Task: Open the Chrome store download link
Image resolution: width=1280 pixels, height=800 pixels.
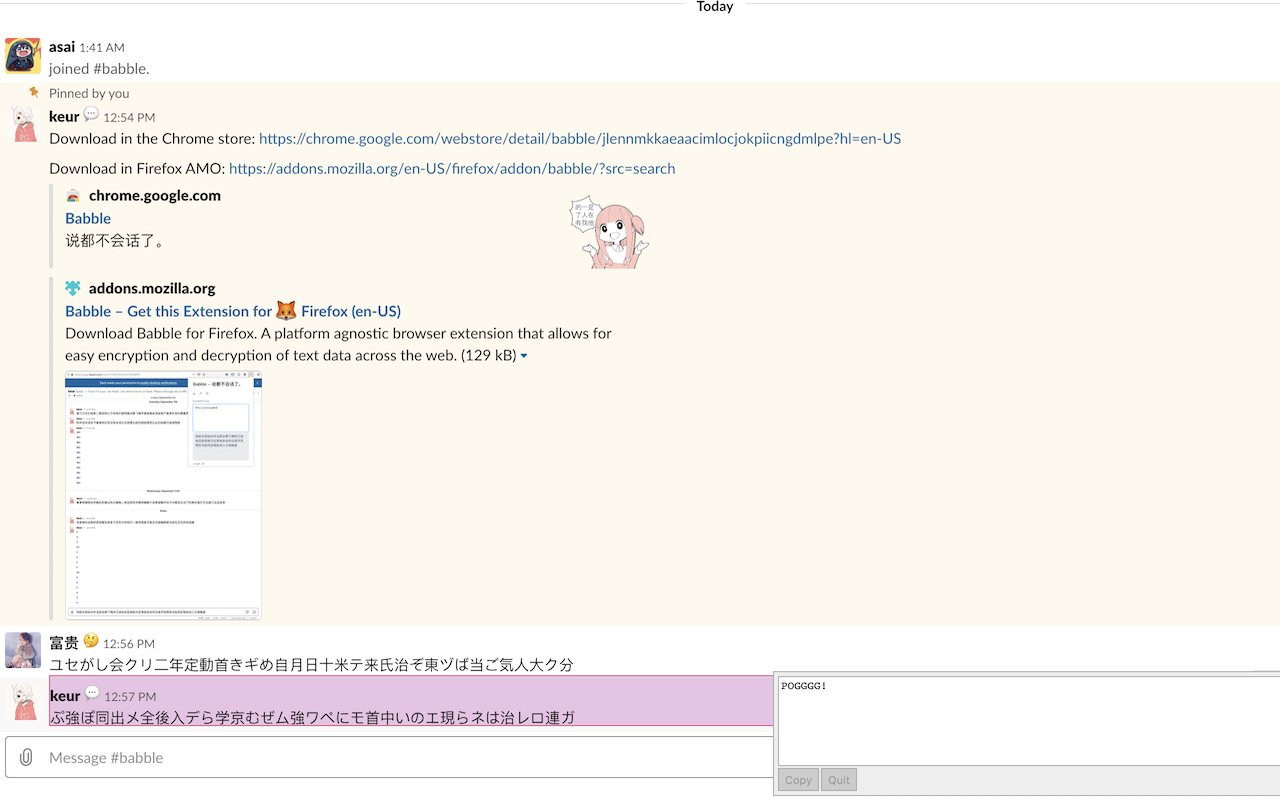Action: [x=578, y=138]
